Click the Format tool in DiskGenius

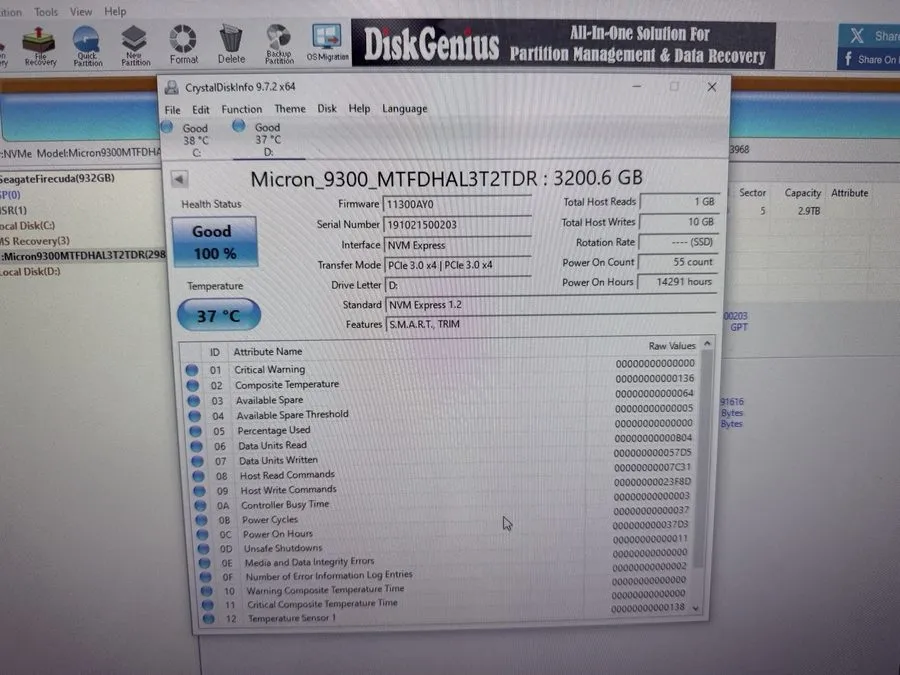coord(184,45)
